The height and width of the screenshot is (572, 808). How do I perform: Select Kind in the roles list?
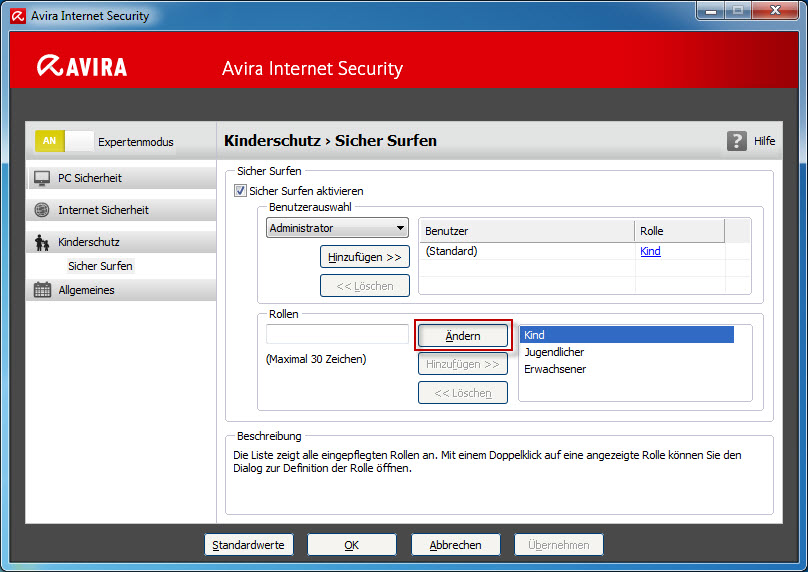(627, 335)
